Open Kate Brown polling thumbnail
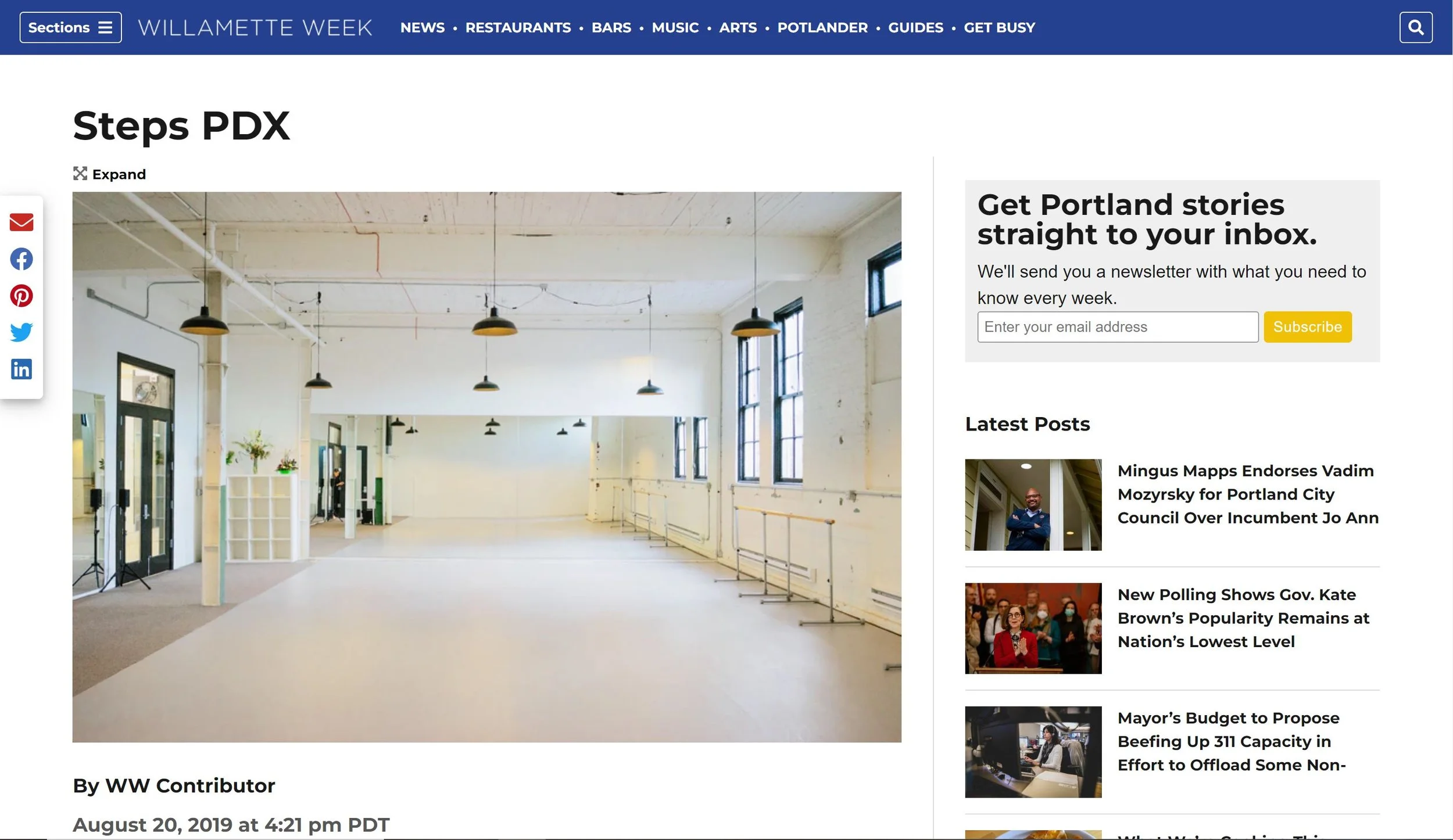The width and height of the screenshot is (1453, 840). pyautogui.click(x=1033, y=629)
